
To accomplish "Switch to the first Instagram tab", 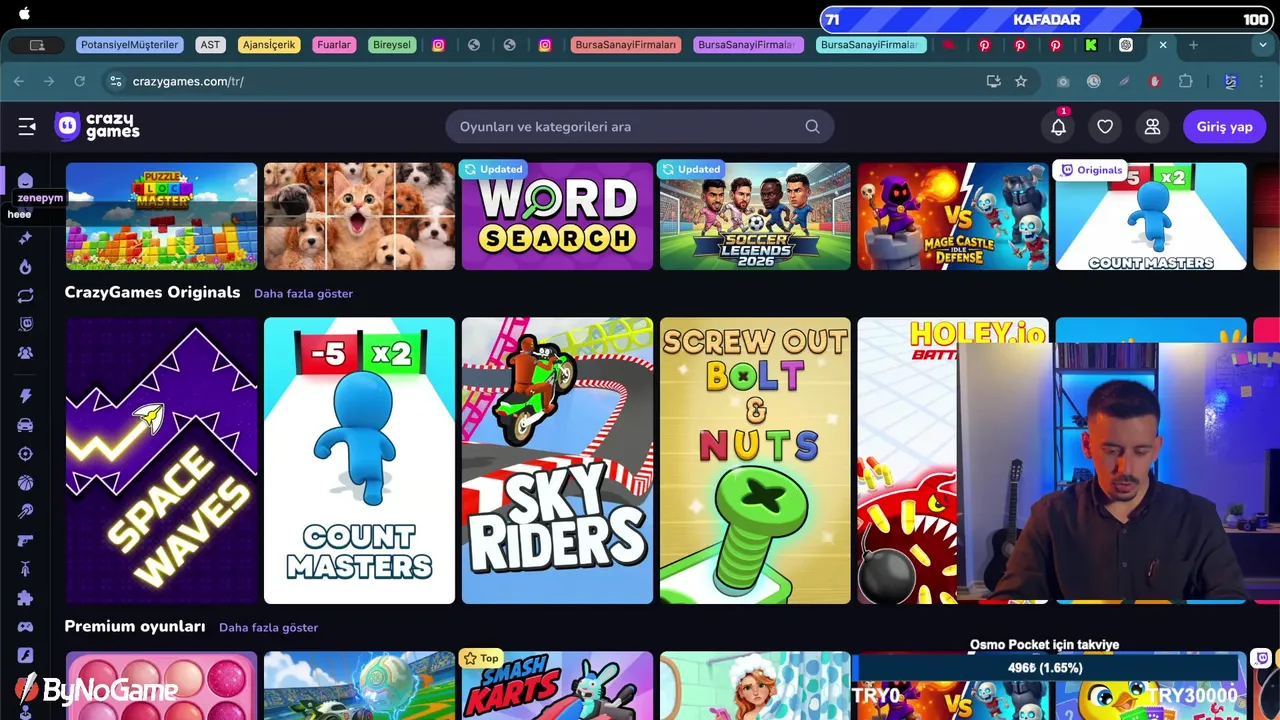I will [438, 45].
